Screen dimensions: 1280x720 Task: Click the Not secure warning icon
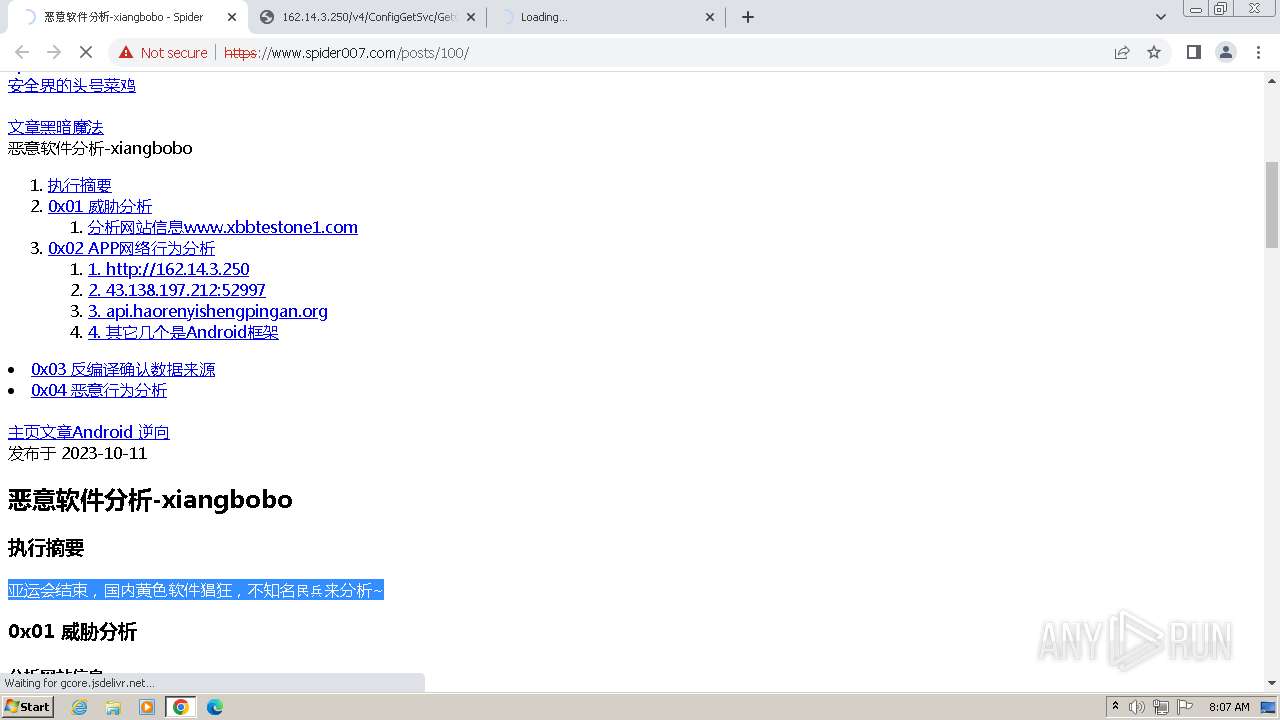(x=126, y=52)
